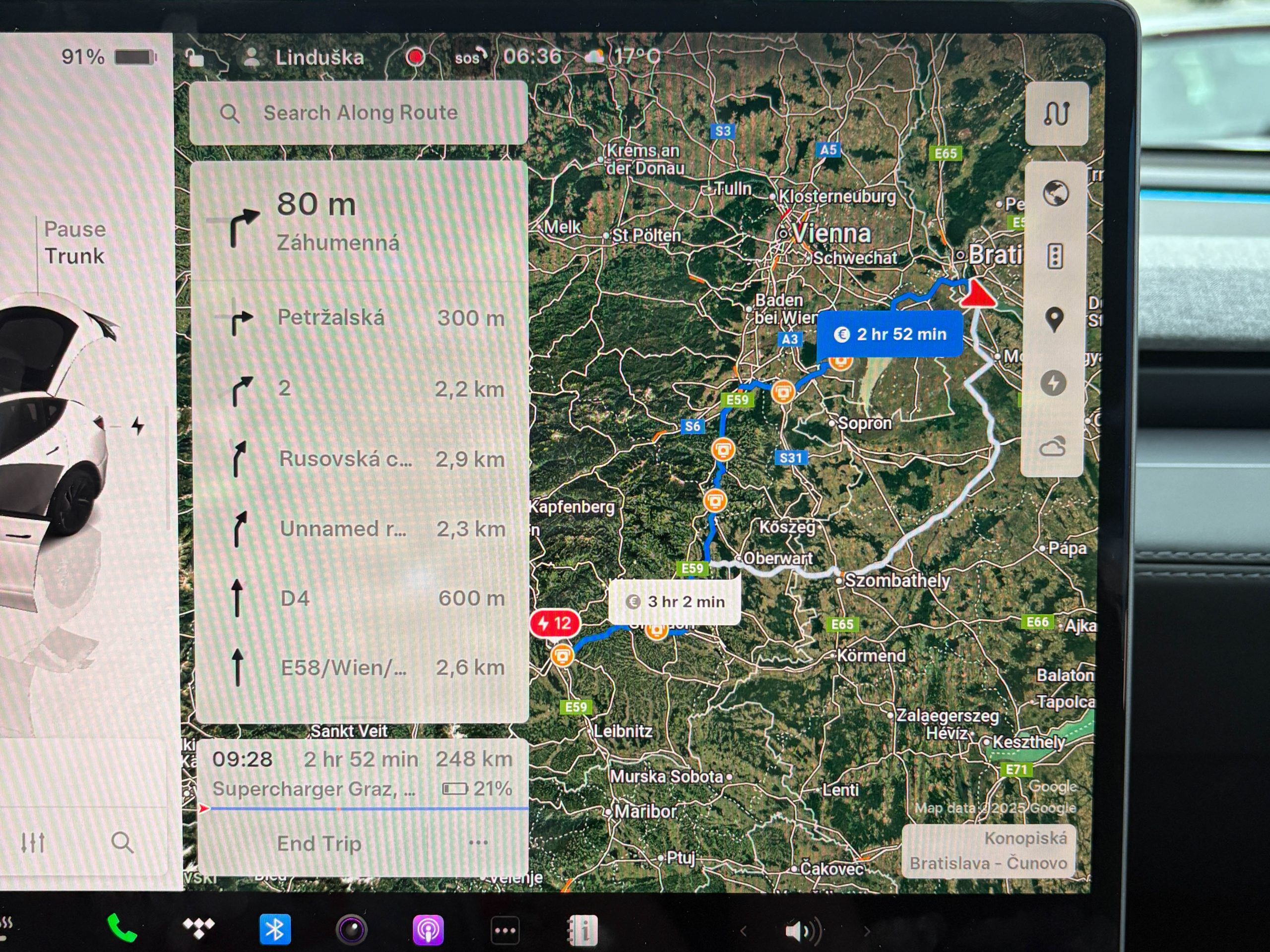This screenshot has height=952, width=1270.
Task: Tap the red Supercharger 12 pin
Action: [554, 623]
